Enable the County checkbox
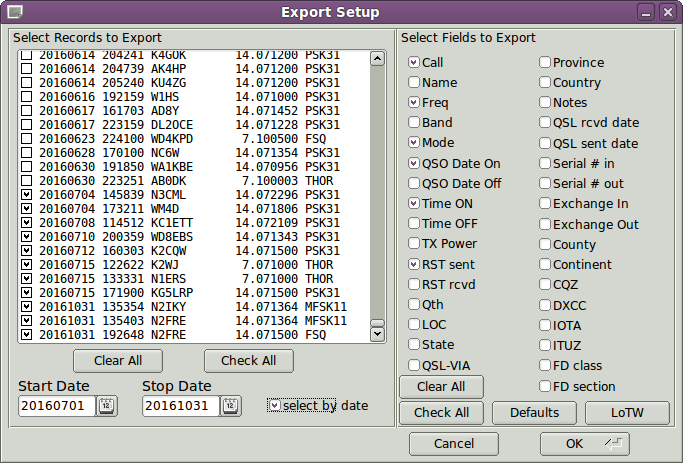The width and height of the screenshot is (683, 463). tap(544, 244)
